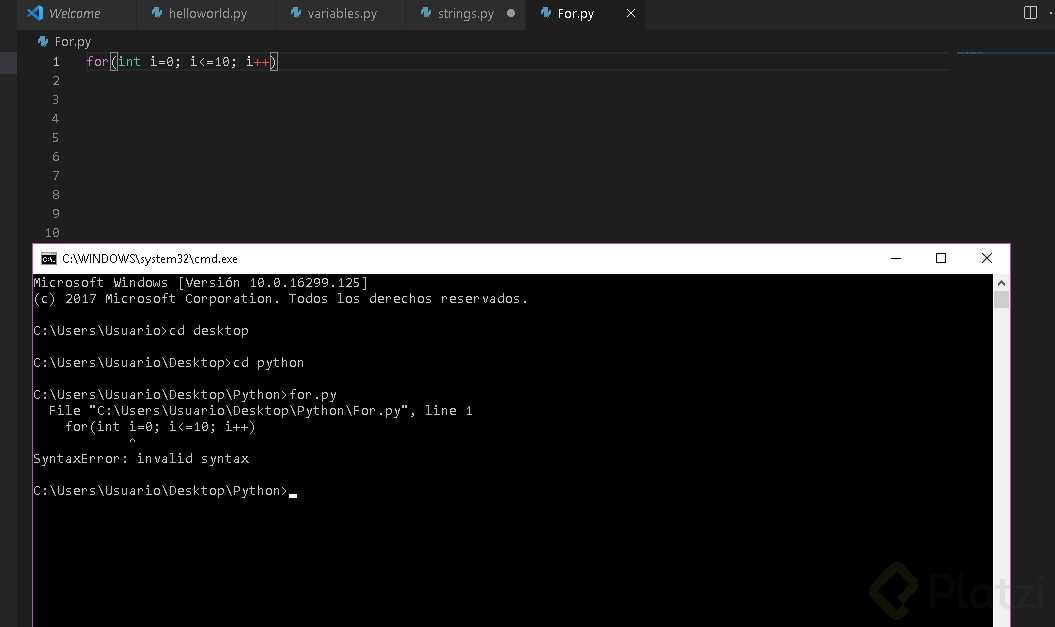The height and width of the screenshot is (627, 1055).
Task: Click the VS Code icon on the Welcome tab
Action: point(35,13)
